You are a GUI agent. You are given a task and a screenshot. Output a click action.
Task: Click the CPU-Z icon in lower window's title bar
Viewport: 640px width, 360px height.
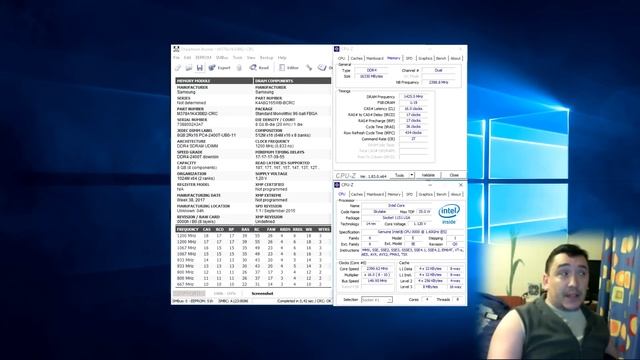coord(337,185)
